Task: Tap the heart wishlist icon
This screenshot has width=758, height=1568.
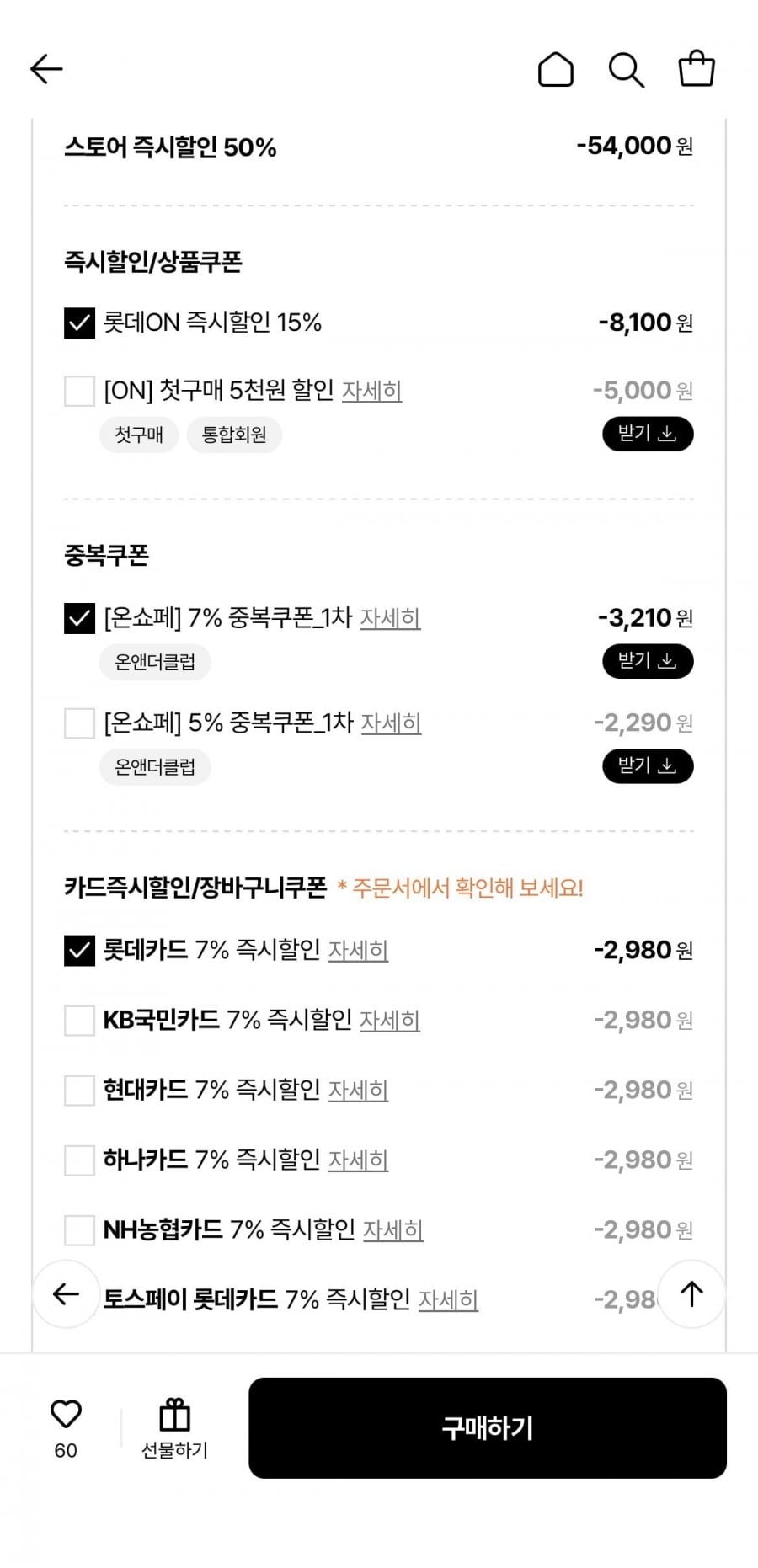Action: pyautogui.click(x=66, y=1415)
